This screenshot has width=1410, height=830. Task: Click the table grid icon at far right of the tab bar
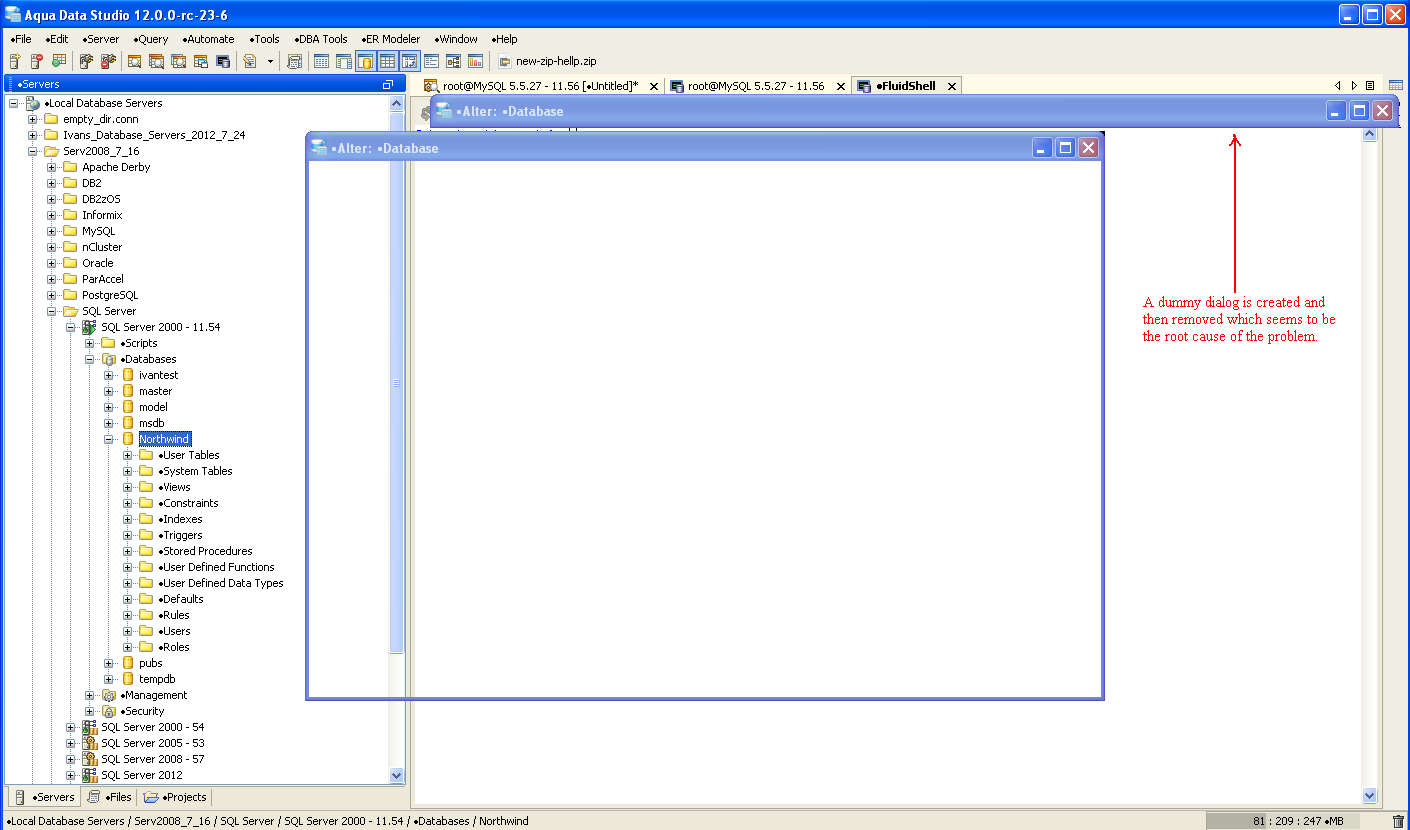click(1395, 86)
